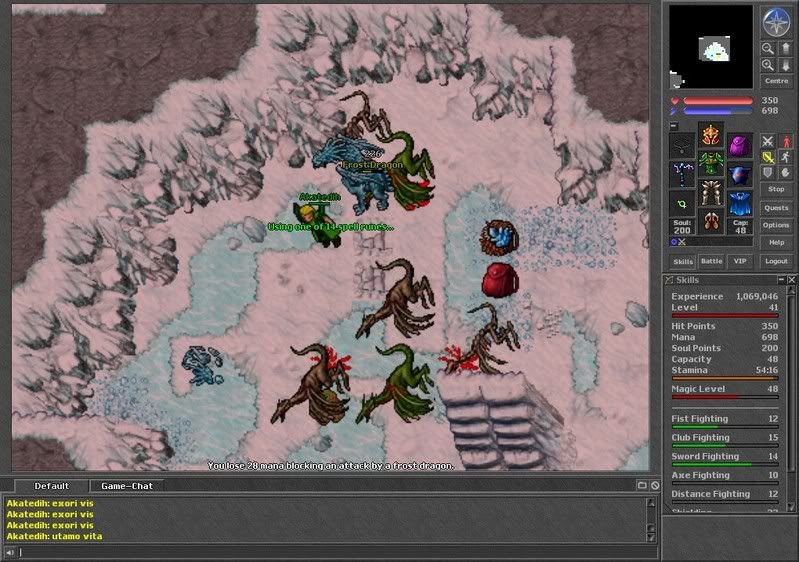Click the Logout button
799x562 pixels.
777,261
